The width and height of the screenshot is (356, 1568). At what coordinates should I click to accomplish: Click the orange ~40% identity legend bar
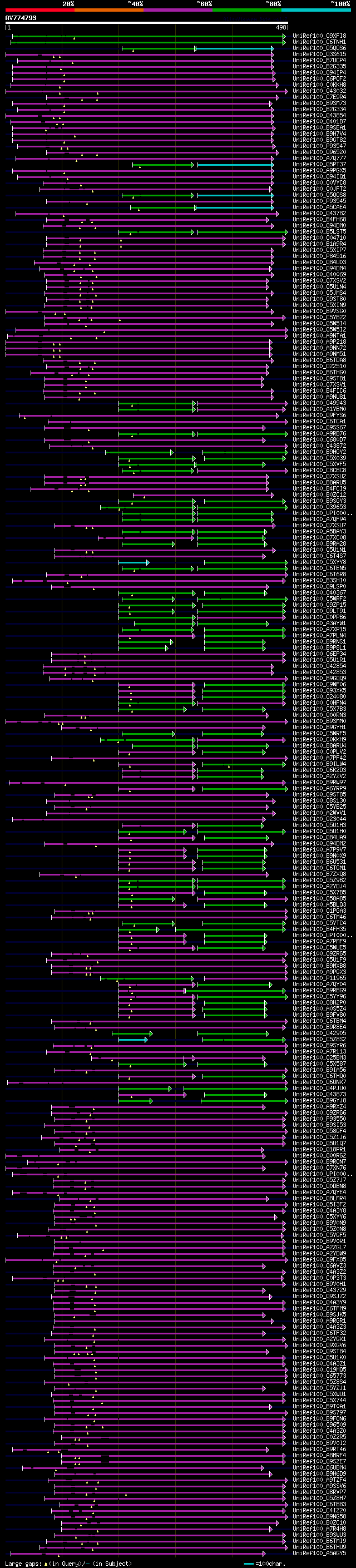pos(109,10)
